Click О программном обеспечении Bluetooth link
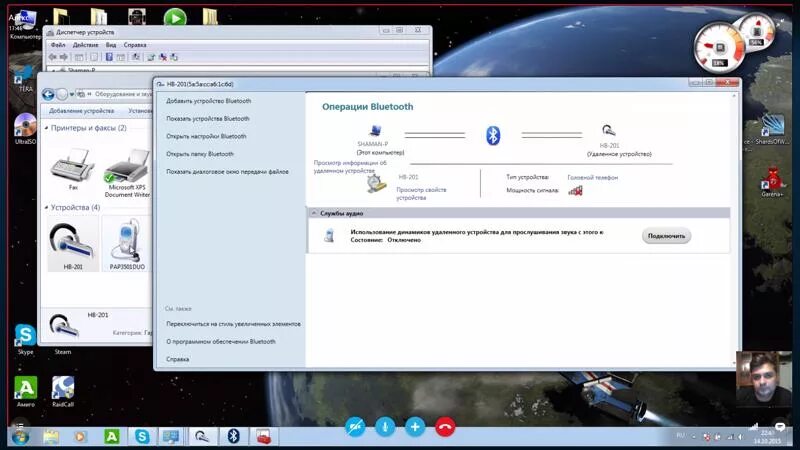 pos(220,341)
